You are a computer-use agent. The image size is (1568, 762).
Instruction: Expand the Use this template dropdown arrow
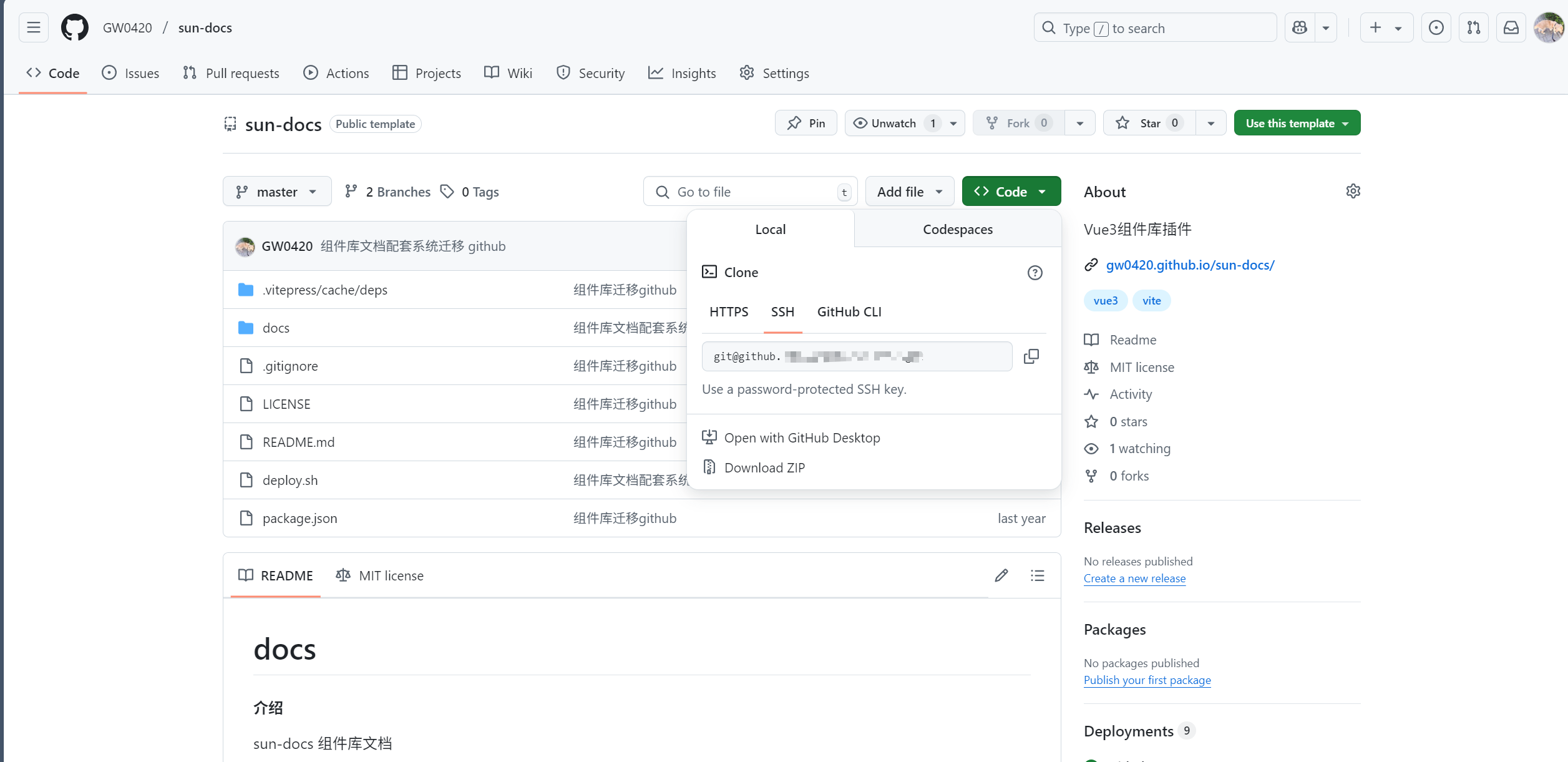click(x=1346, y=124)
